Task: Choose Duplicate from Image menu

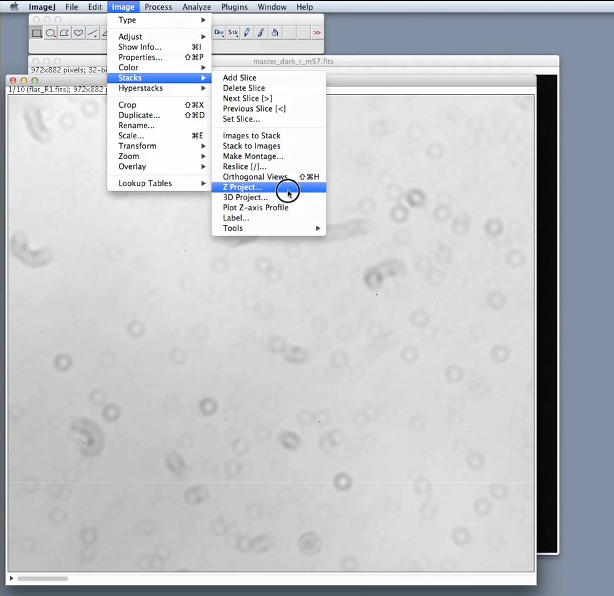Action: coord(159,115)
